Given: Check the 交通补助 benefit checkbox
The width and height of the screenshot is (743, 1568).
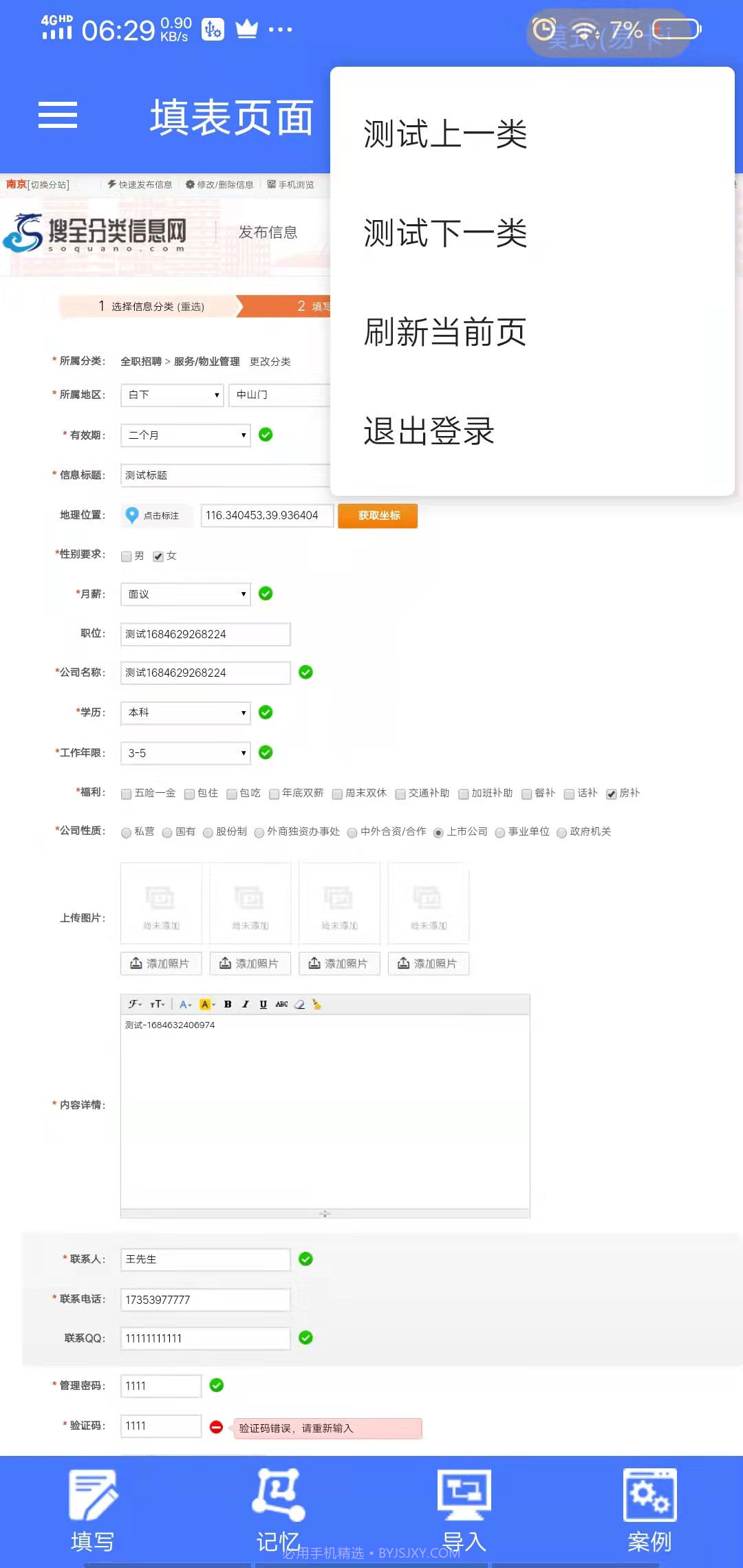Looking at the screenshot, I should [400, 794].
